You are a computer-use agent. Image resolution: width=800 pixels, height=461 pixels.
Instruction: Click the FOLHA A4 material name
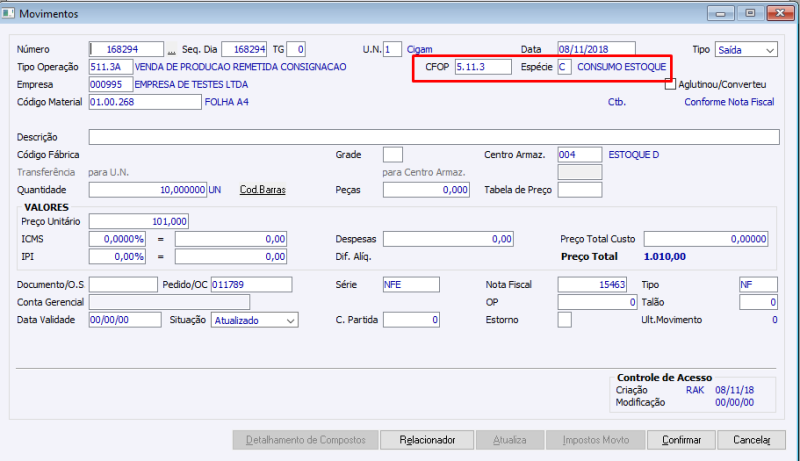pos(227,102)
